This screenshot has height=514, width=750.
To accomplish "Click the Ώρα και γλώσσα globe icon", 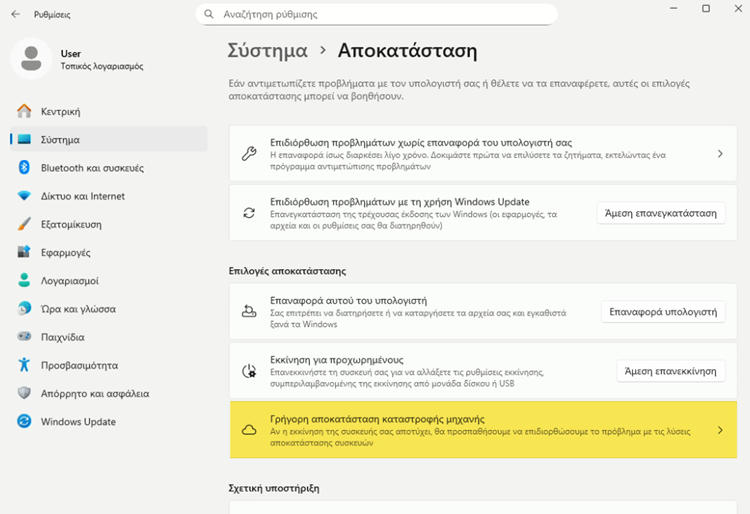I will tap(24, 308).
